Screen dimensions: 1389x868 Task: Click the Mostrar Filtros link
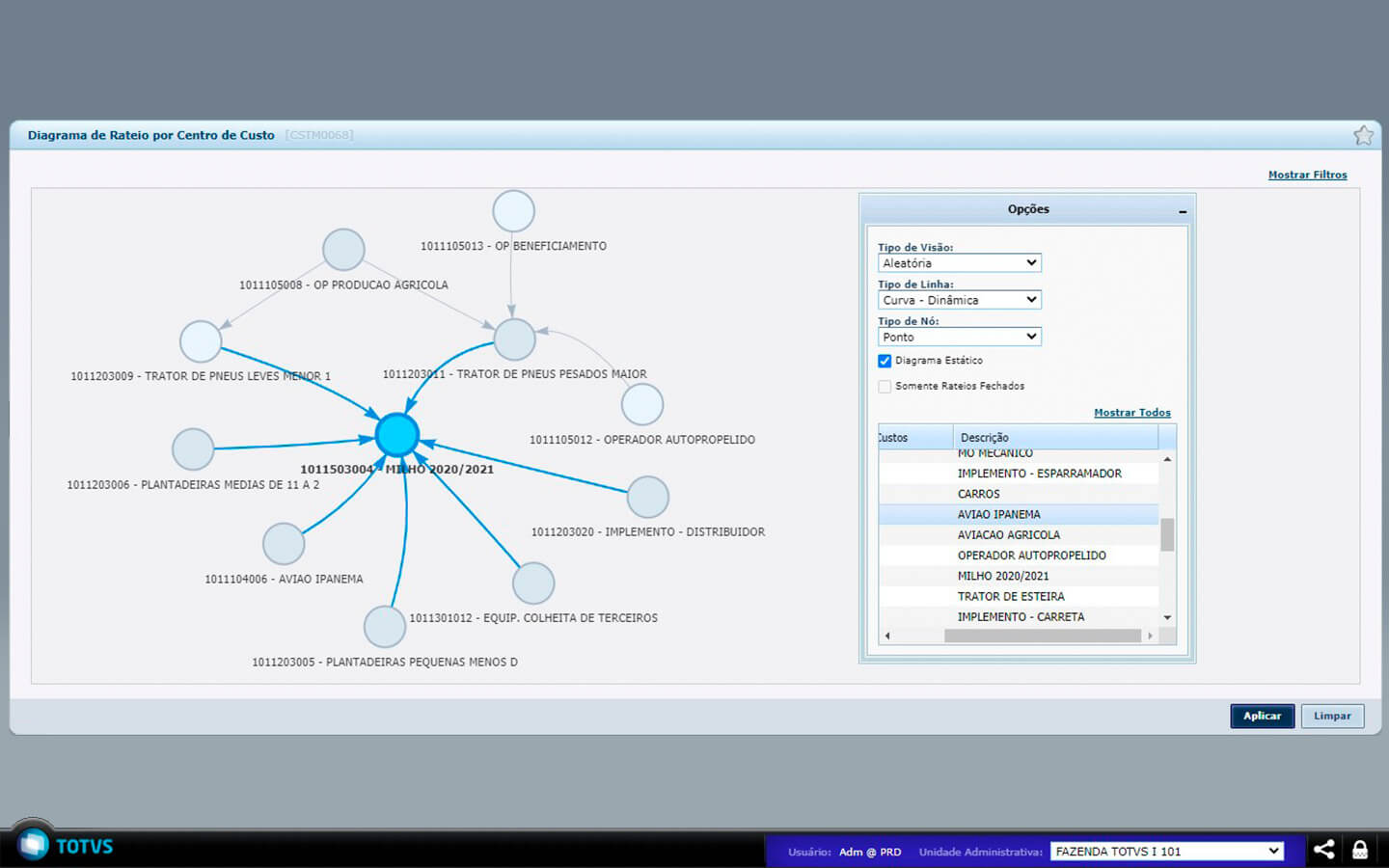[x=1307, y=175]
